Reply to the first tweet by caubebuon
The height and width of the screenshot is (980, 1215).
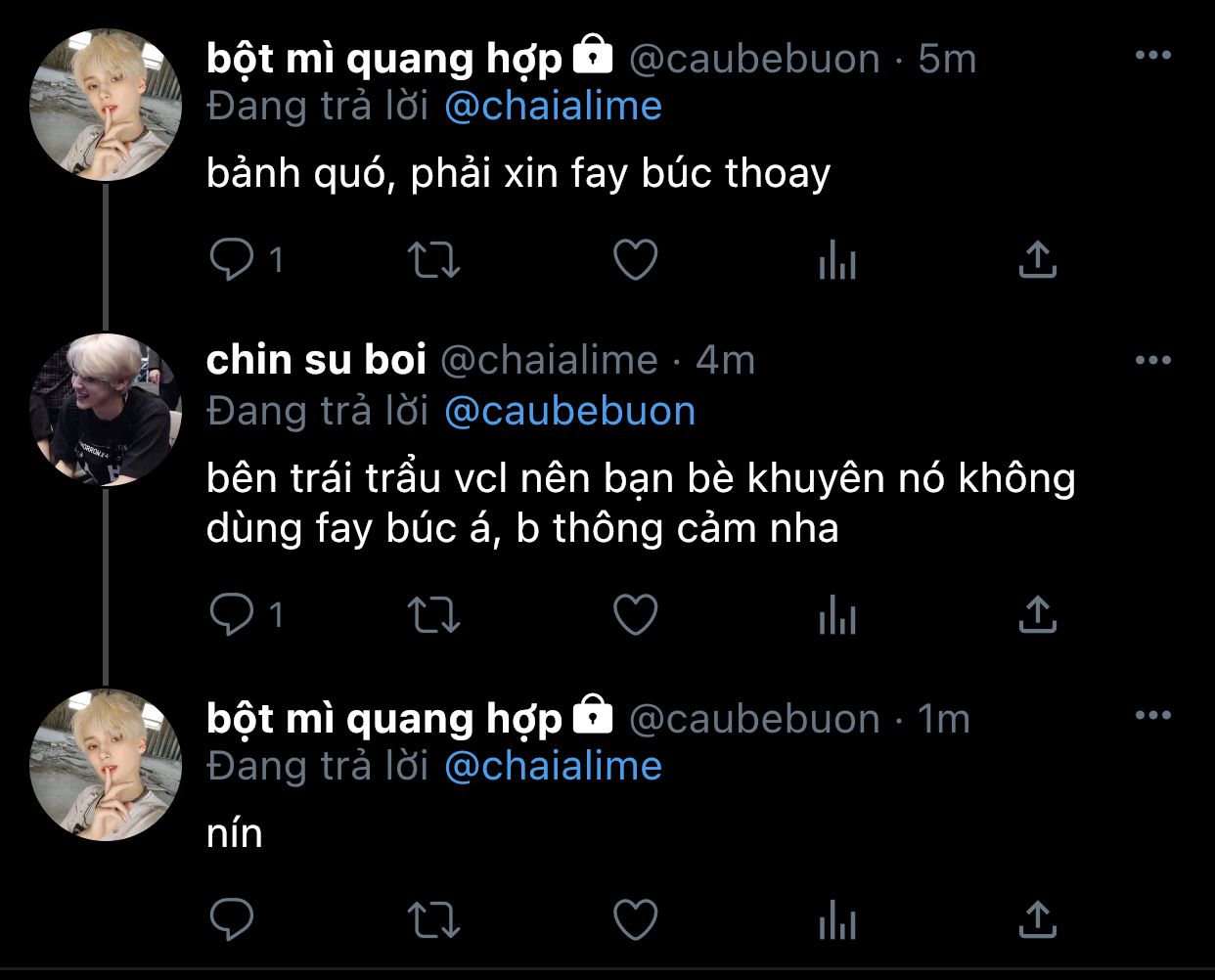coord(232,260)
